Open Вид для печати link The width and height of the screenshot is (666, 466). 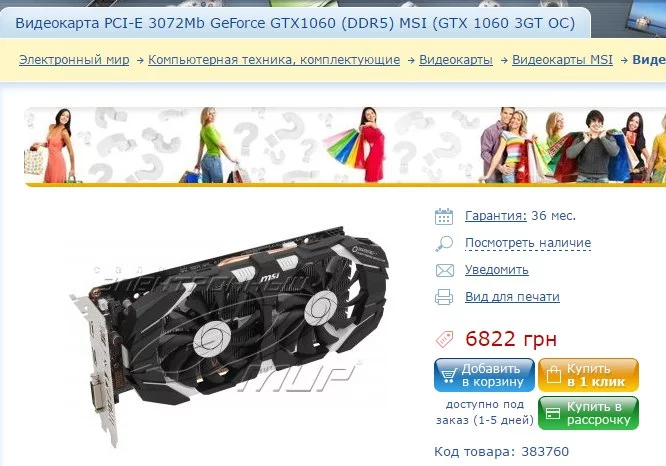click(512, 297)
